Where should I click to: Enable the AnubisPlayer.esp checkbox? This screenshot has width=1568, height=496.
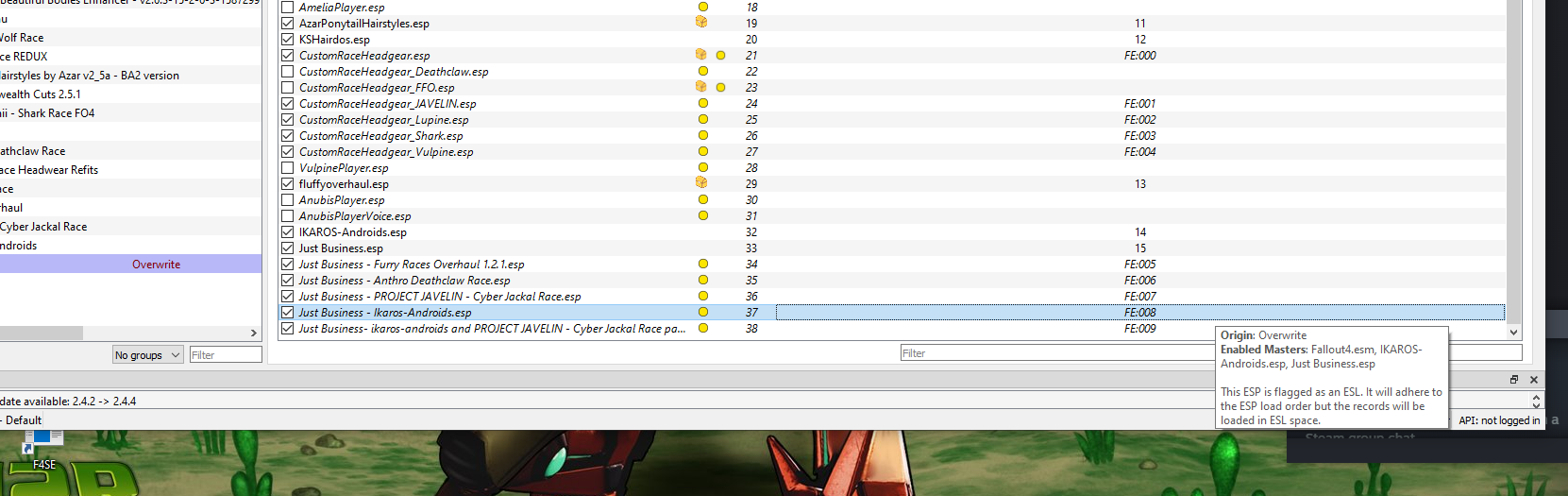click(288, 199)
